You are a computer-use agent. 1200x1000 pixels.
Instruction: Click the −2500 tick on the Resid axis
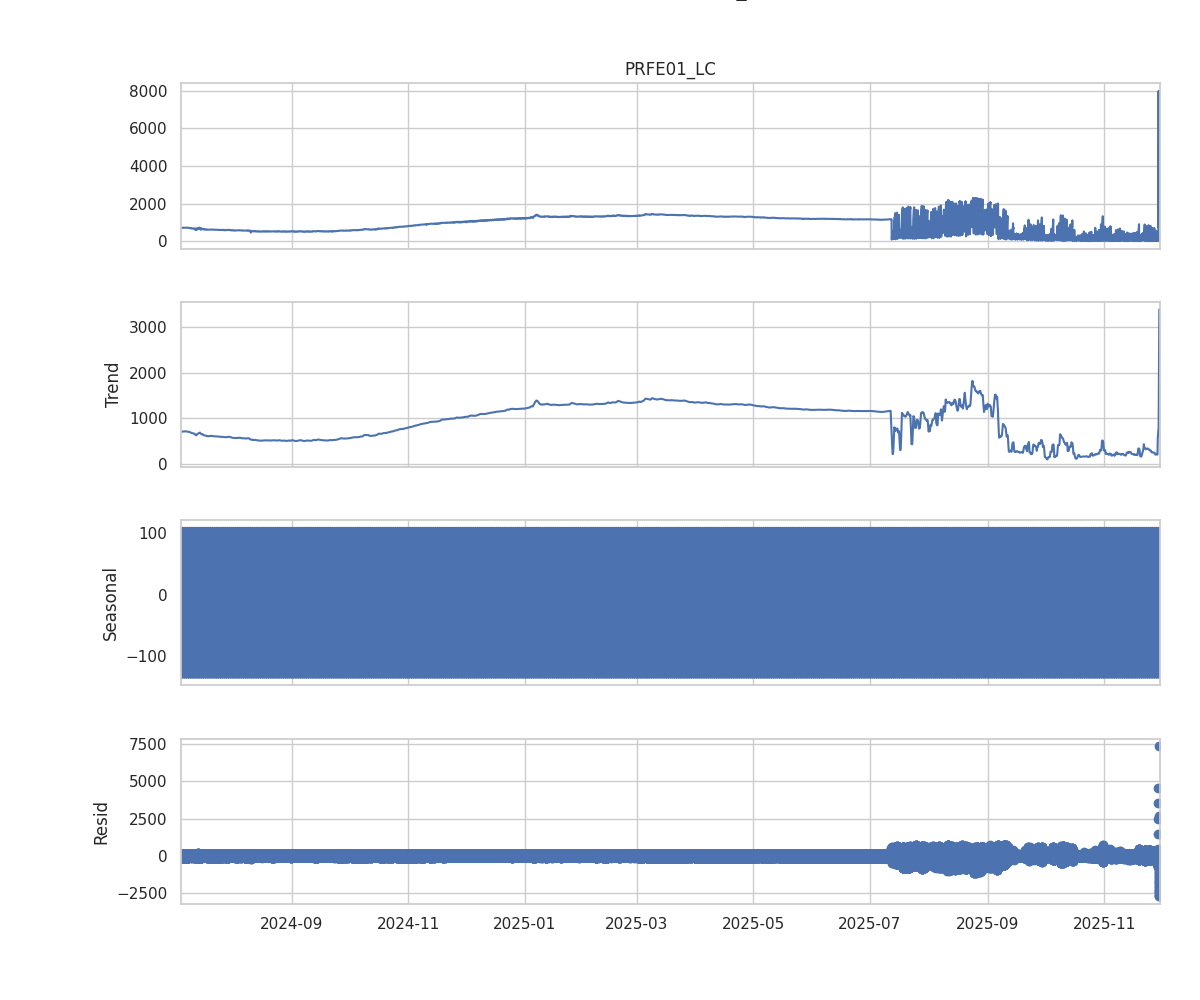click(140, 894)
